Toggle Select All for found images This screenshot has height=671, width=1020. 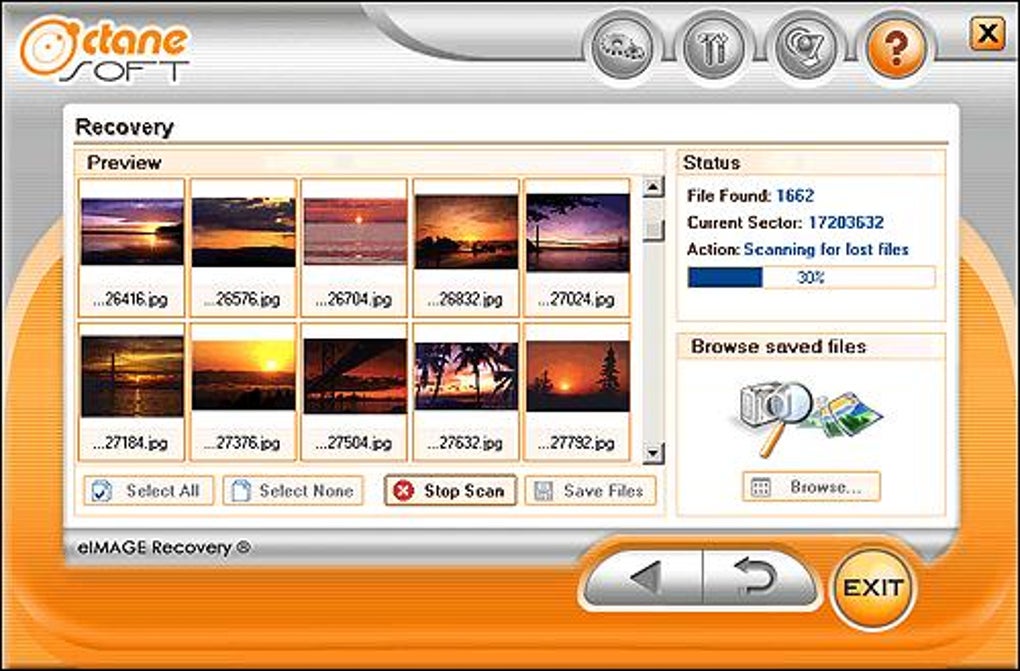click(x=148, y=491)
